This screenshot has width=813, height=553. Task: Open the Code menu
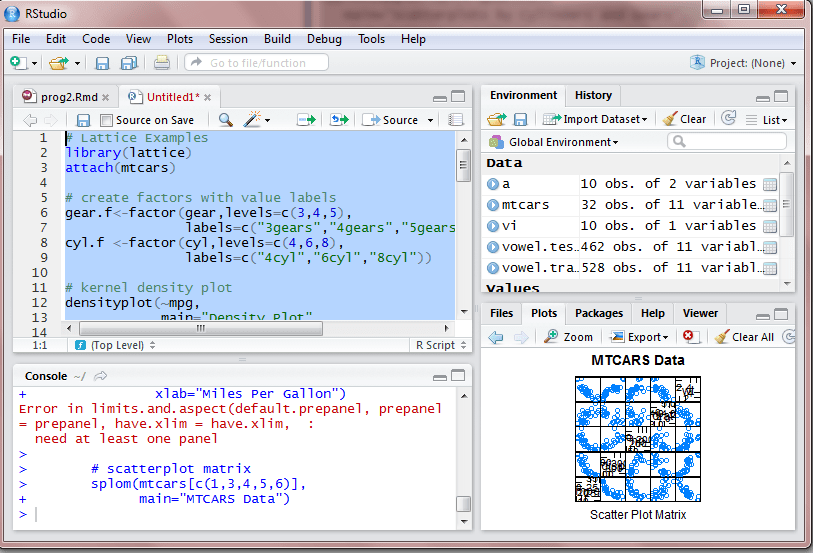96,39
